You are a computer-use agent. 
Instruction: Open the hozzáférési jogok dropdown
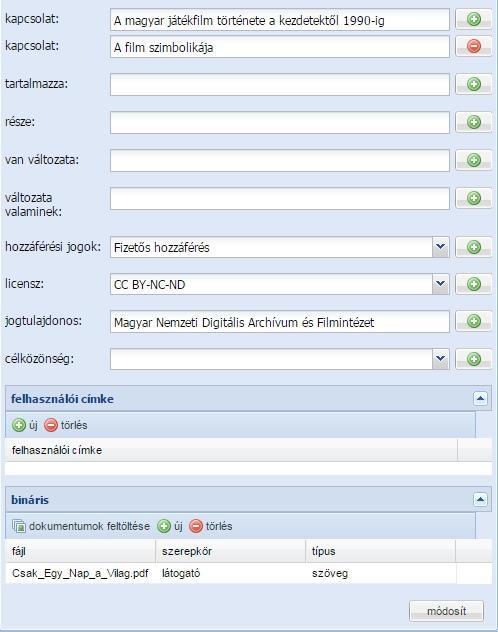[x=440, y=247]
